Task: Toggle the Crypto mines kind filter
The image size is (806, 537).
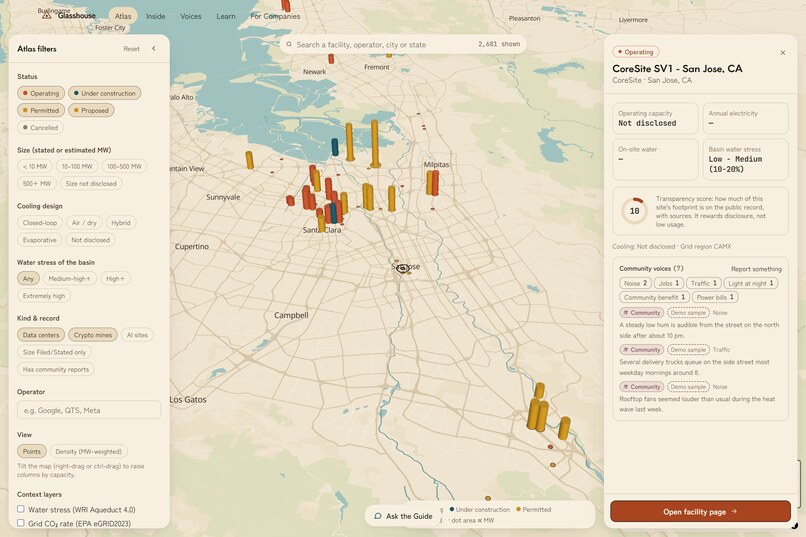Action: [93, 335]
